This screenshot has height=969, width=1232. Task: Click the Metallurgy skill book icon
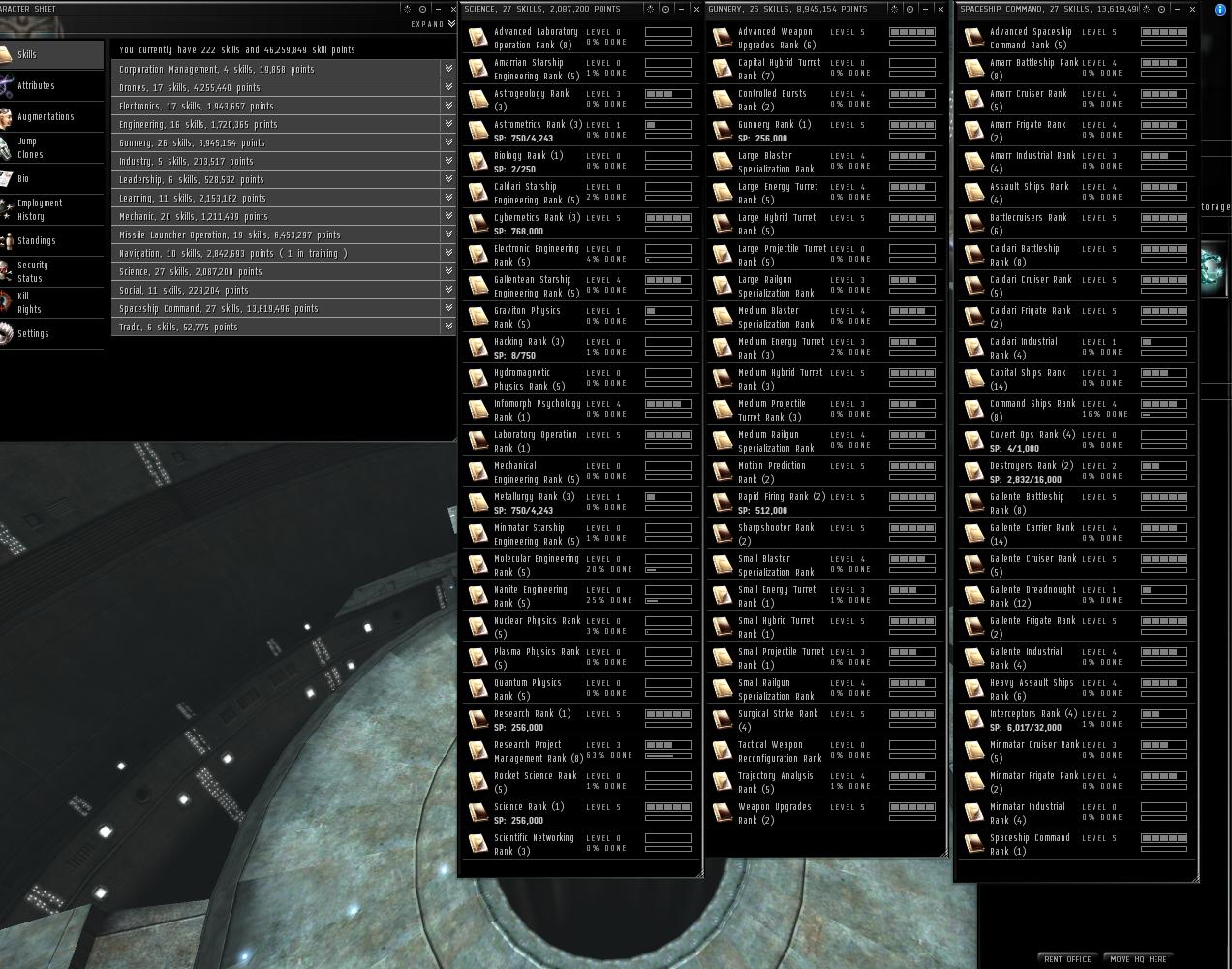[477, 503]
